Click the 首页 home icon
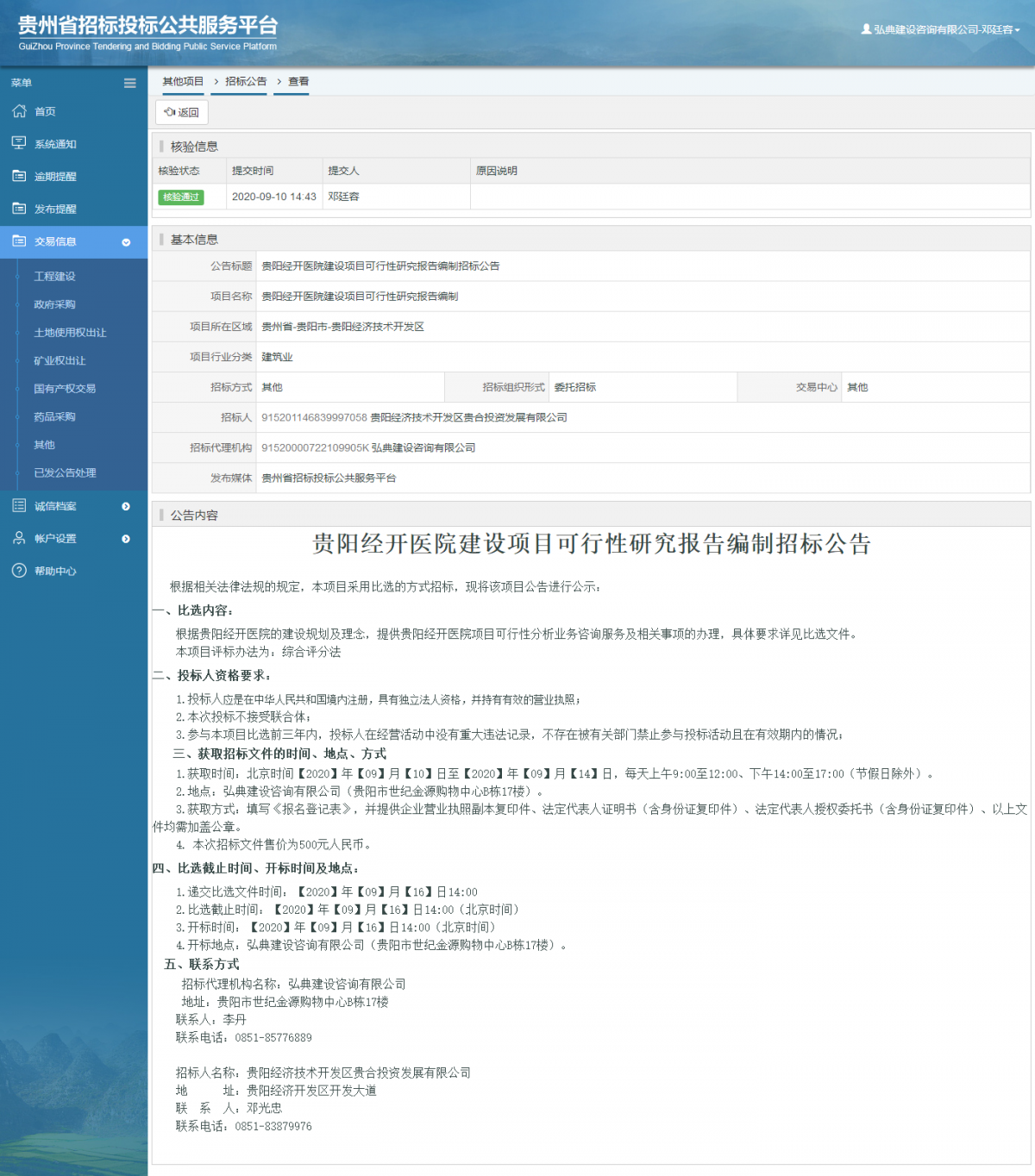 click(x=19, y=111)
